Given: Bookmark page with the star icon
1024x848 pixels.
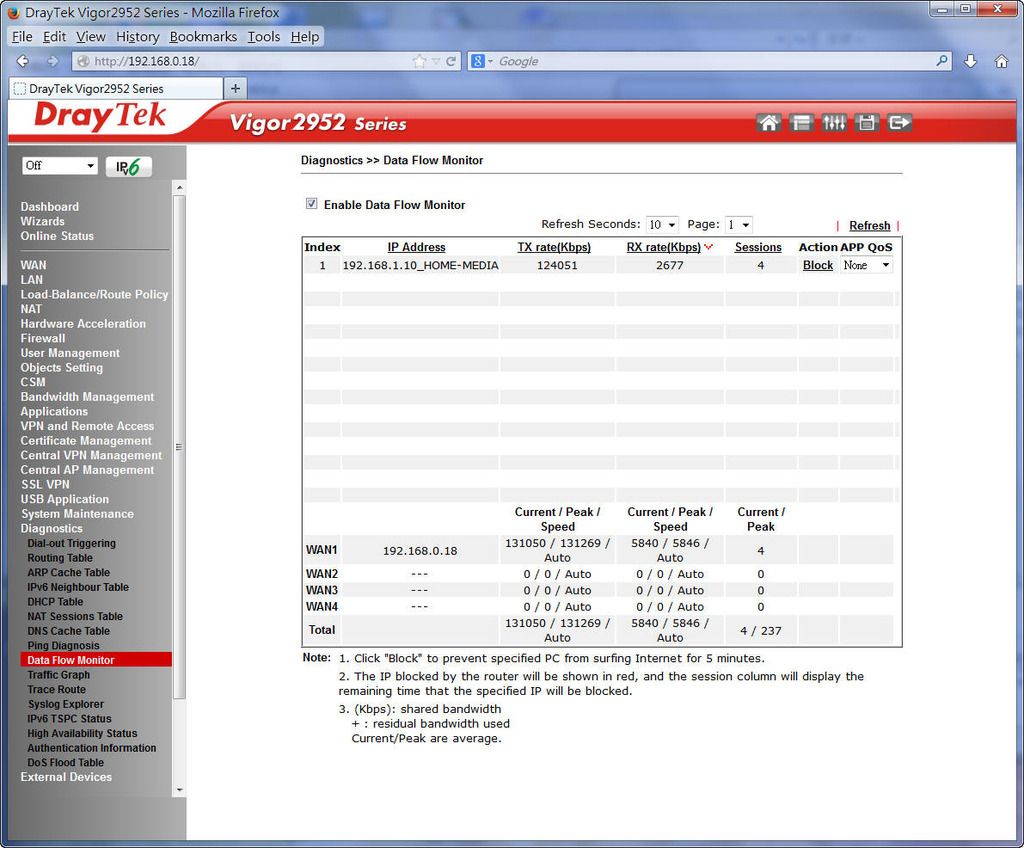Looking at the screenshot, I should tap(419, 61).
